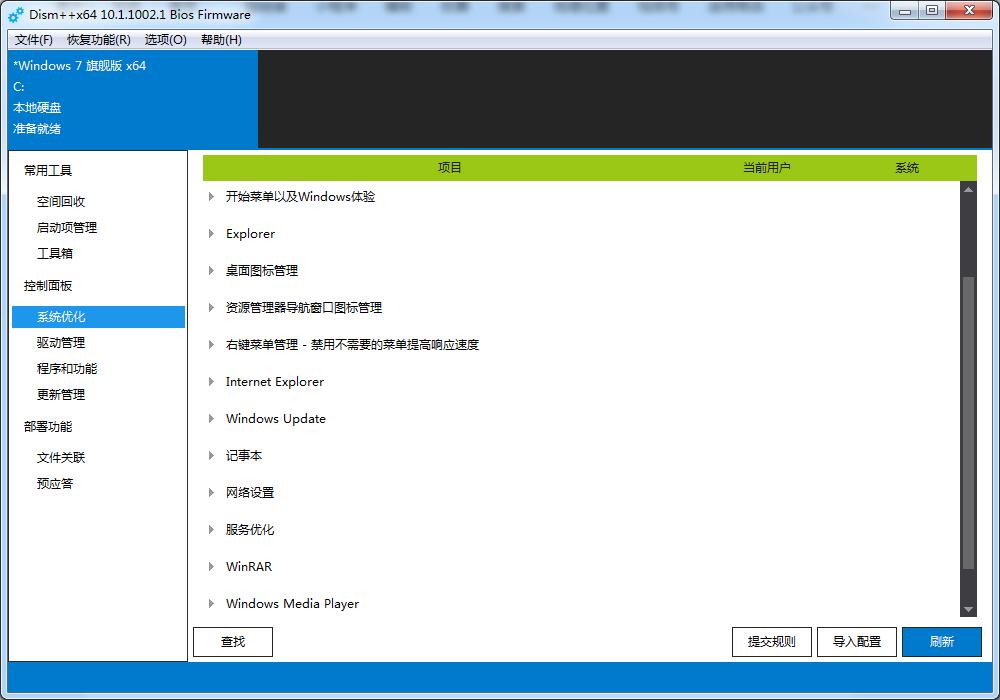Click the WinRAR category label
The height and width of the screenshot is (700, 1000).
coord(249,566)
